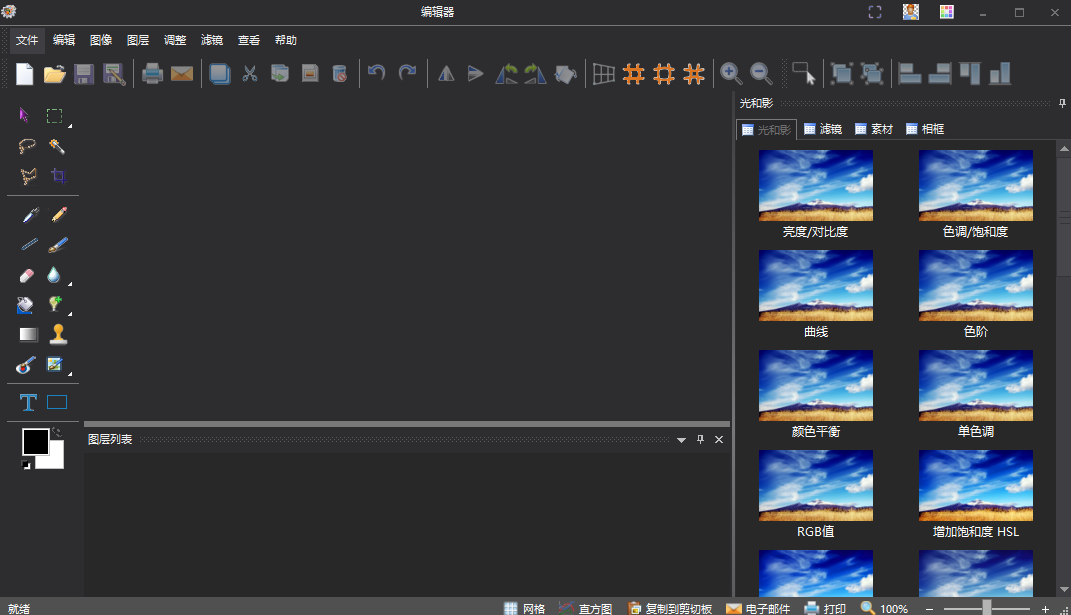Click the black foreground color swatch
The image size is (1071, 615).
click(x=35, y=441)
